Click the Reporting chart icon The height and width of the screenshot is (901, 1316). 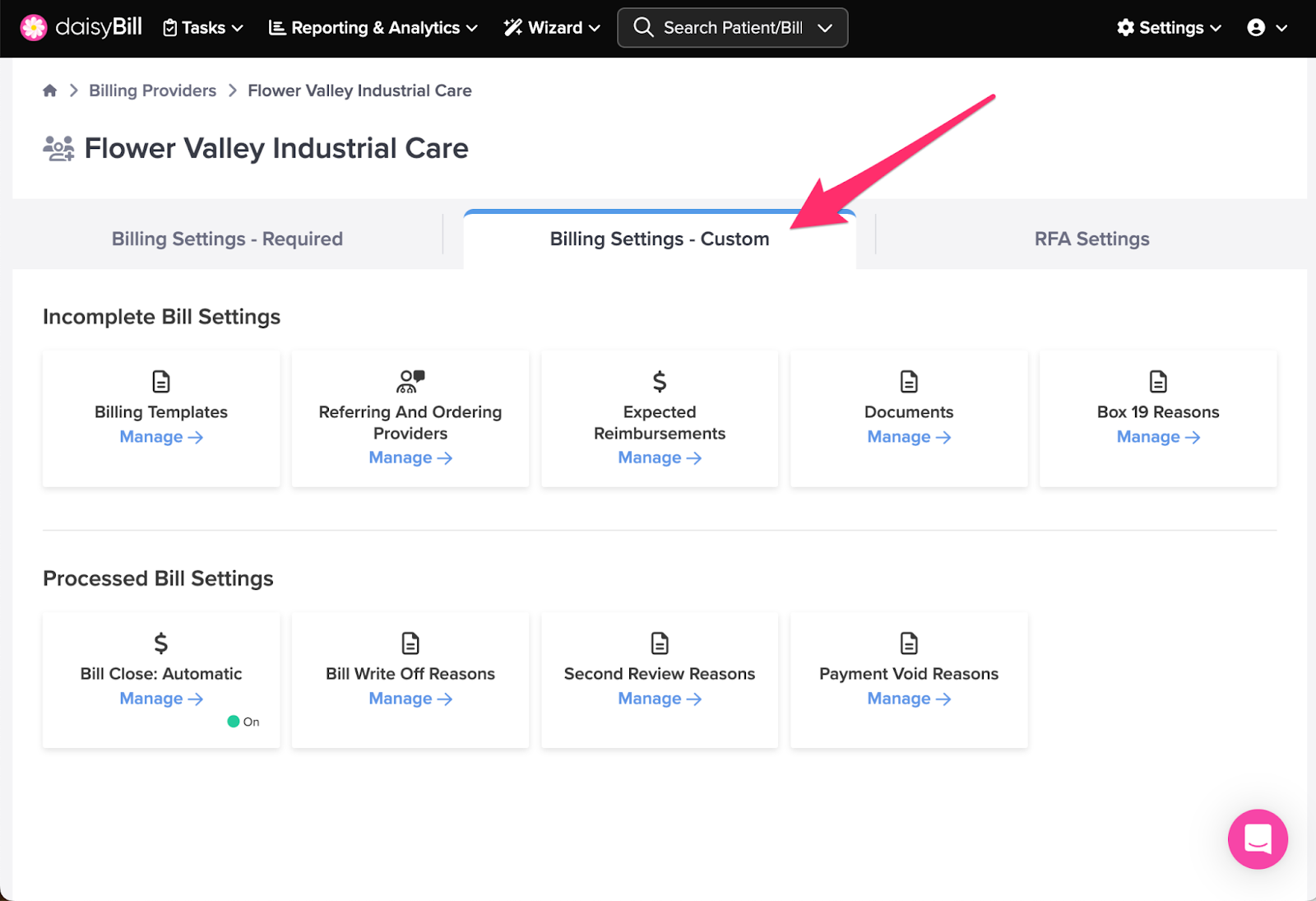pos(277,28)
